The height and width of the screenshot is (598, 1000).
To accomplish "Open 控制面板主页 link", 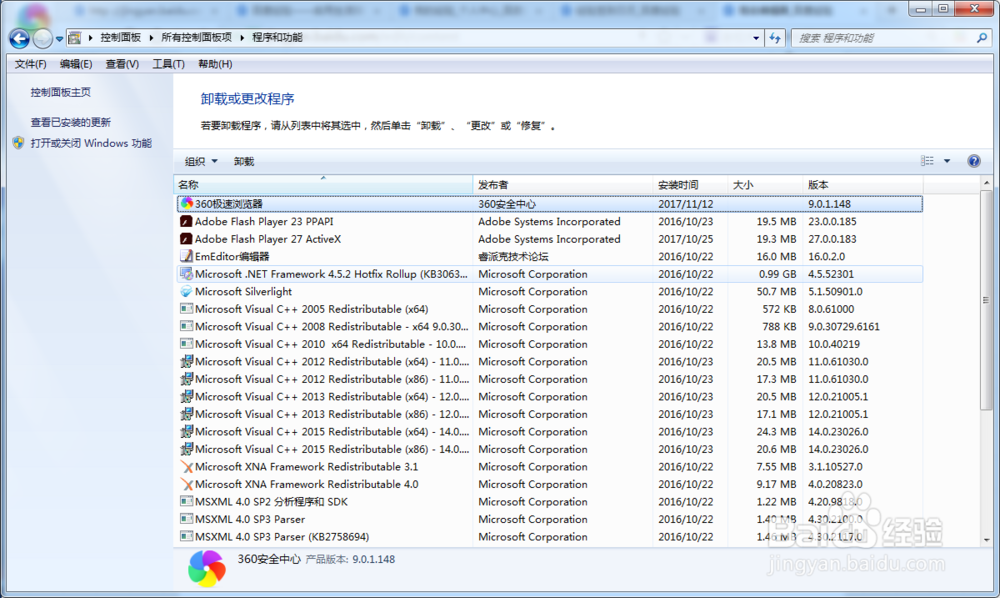I will pos(61,92).
